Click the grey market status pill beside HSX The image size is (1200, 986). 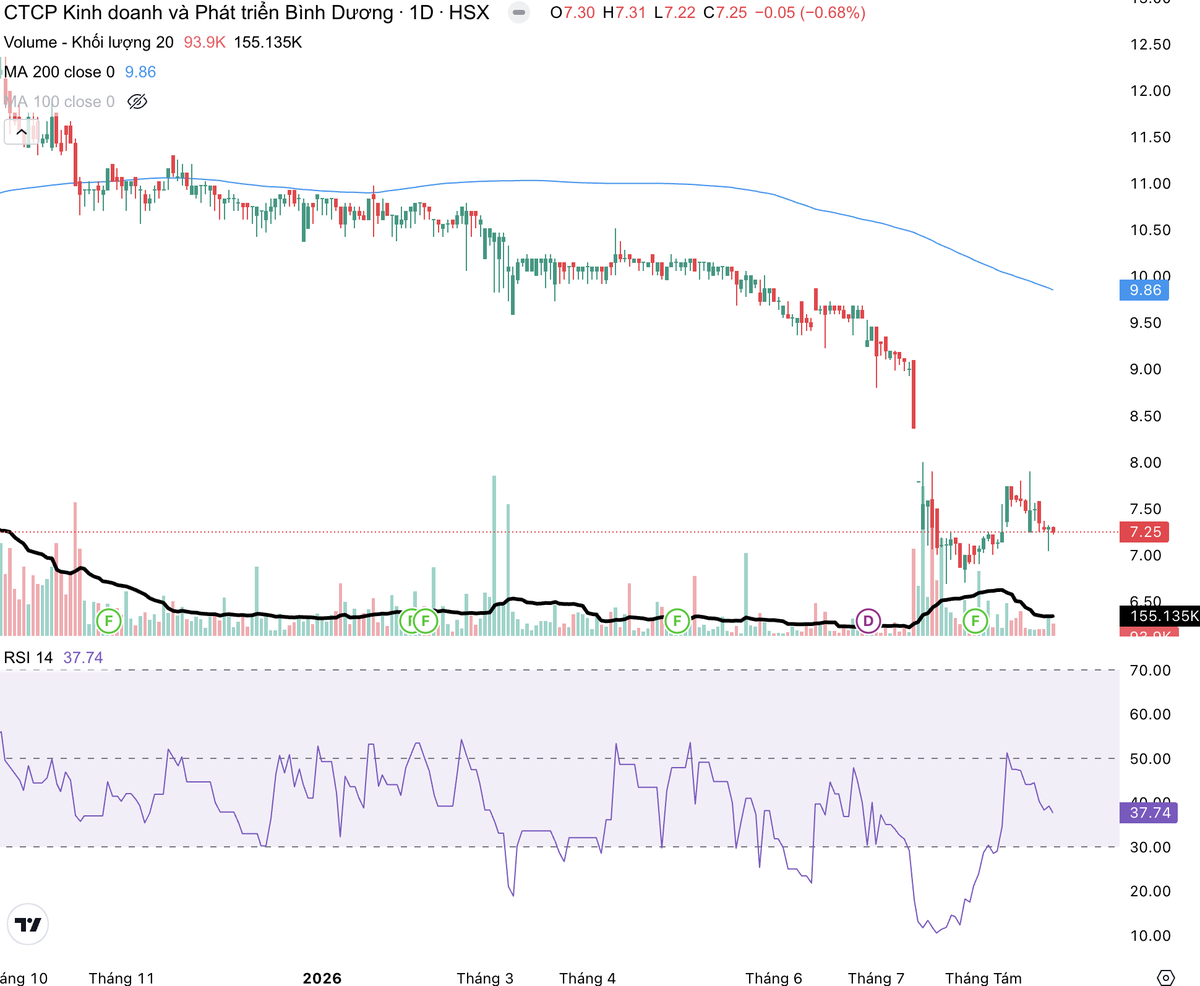coord(517,13)
